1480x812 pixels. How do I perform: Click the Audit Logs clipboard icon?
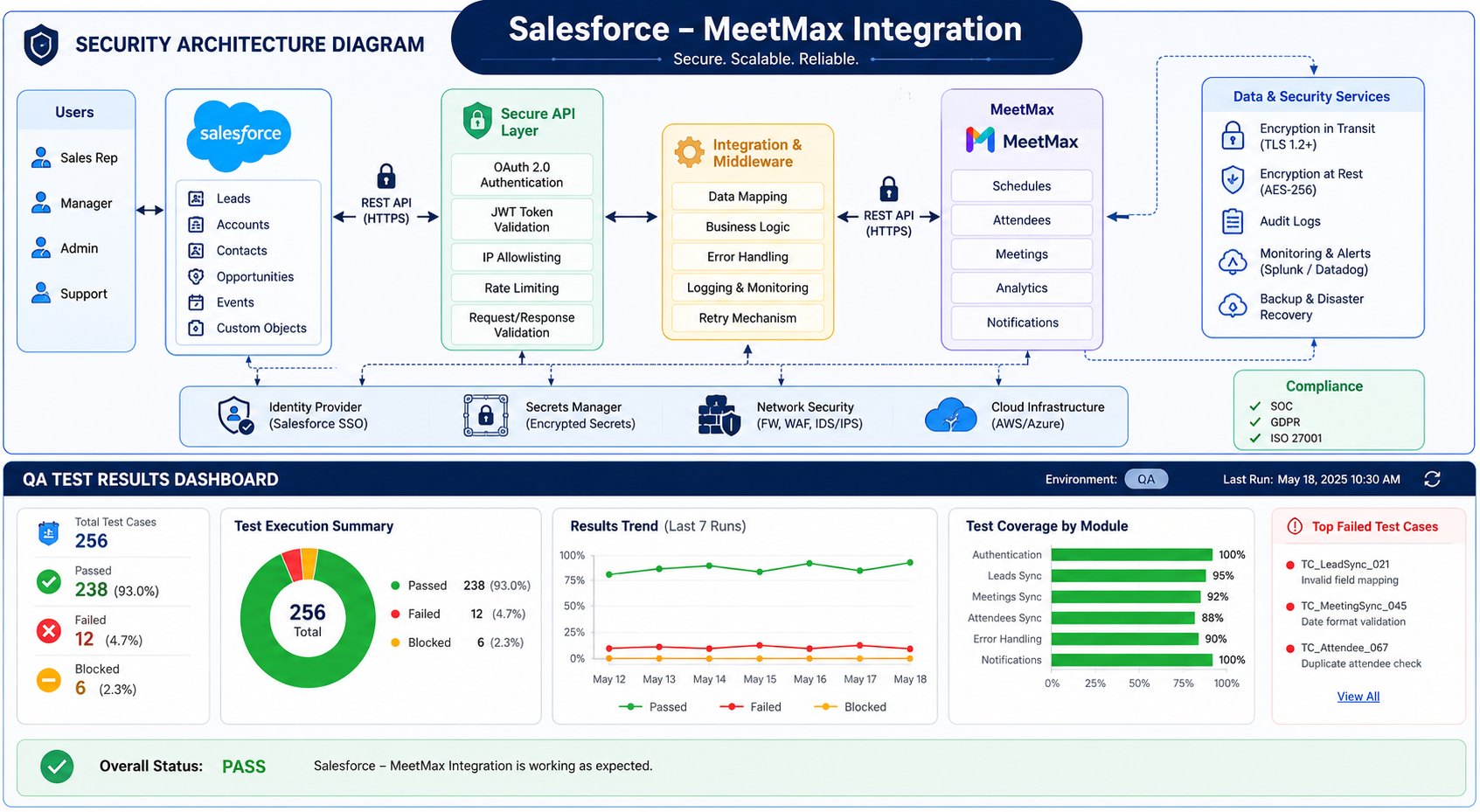1233,221
